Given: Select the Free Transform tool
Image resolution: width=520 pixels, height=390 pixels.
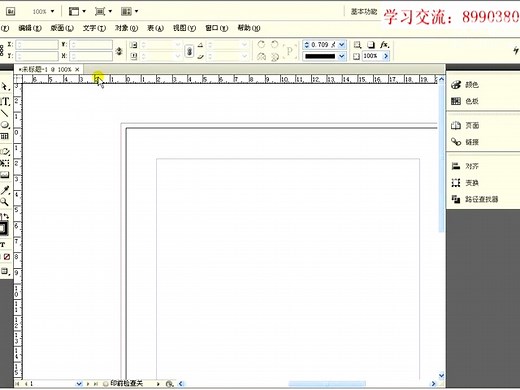Looking at the screenshot, I should [x=5, y=163].
